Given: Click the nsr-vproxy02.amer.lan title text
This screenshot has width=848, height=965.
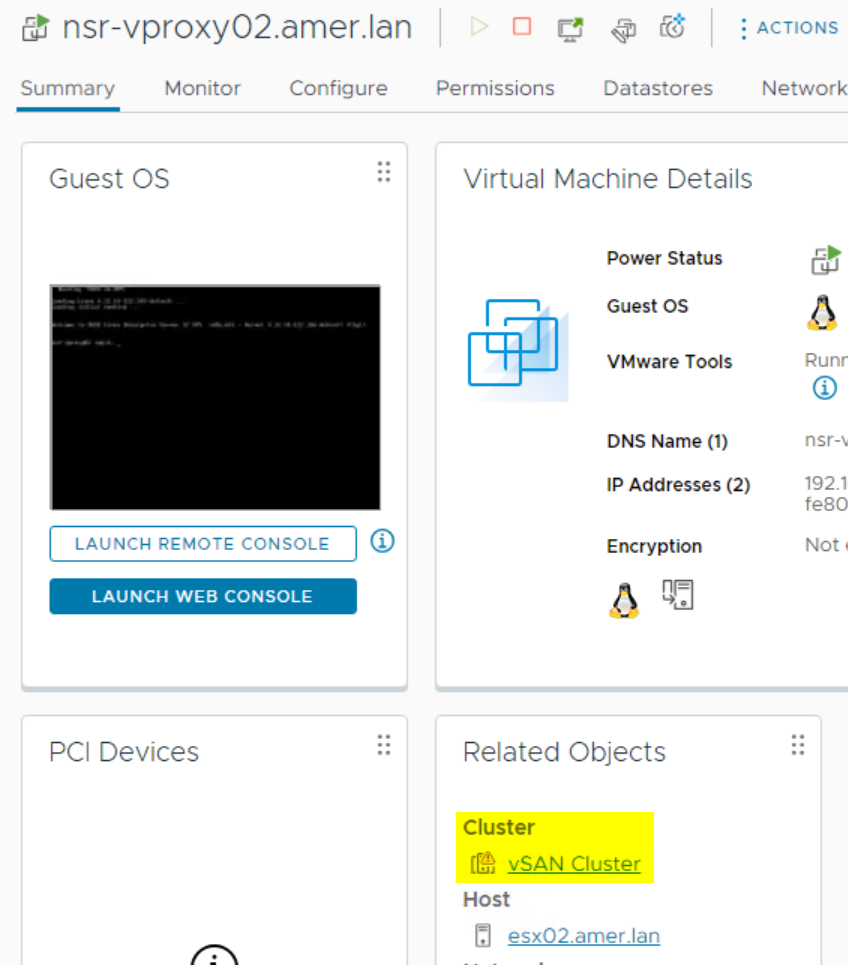Looking at the screenshot, I should [238, 28].
